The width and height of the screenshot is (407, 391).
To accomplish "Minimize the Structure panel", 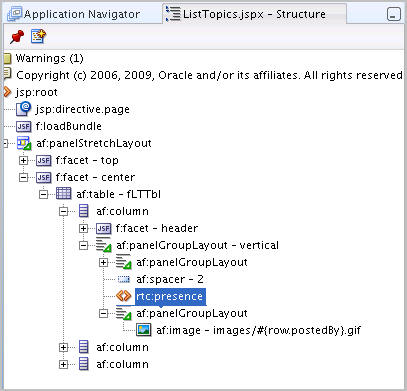I will (394, 14).
